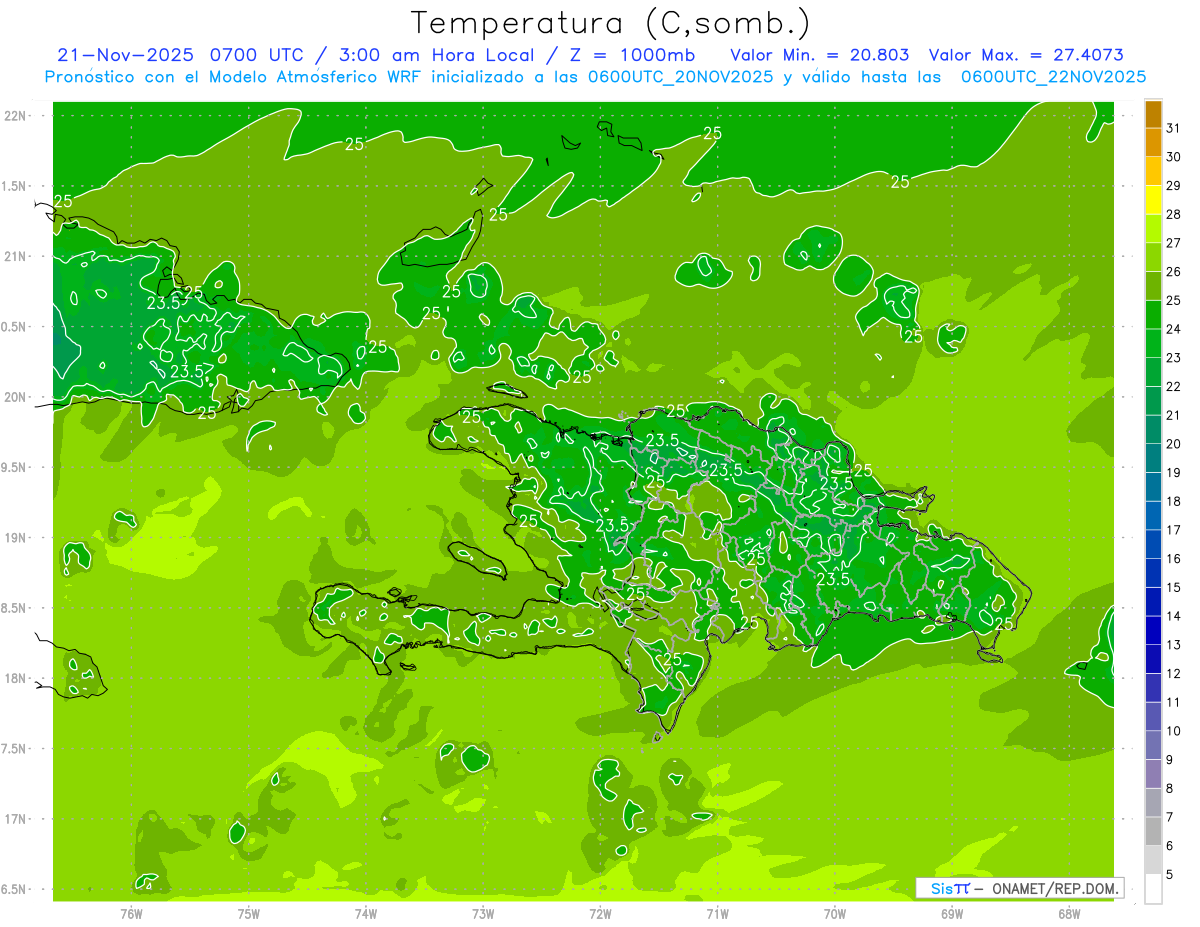This screenshot has width=1200, height=927.
Task: Click the legend swatch between 25 and 26
Action: click(1153, 286)
